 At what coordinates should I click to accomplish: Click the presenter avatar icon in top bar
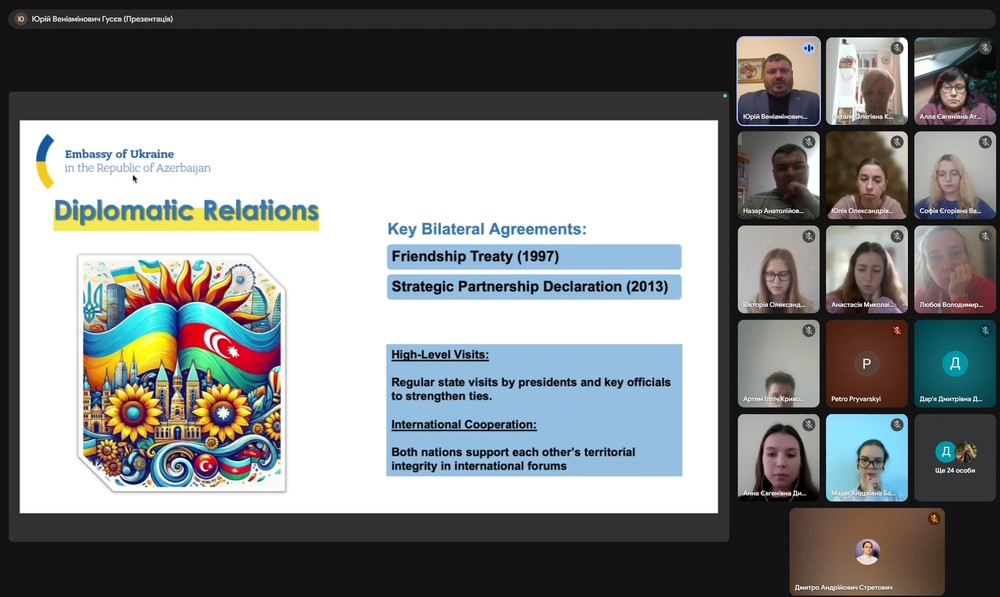(20, 18)
